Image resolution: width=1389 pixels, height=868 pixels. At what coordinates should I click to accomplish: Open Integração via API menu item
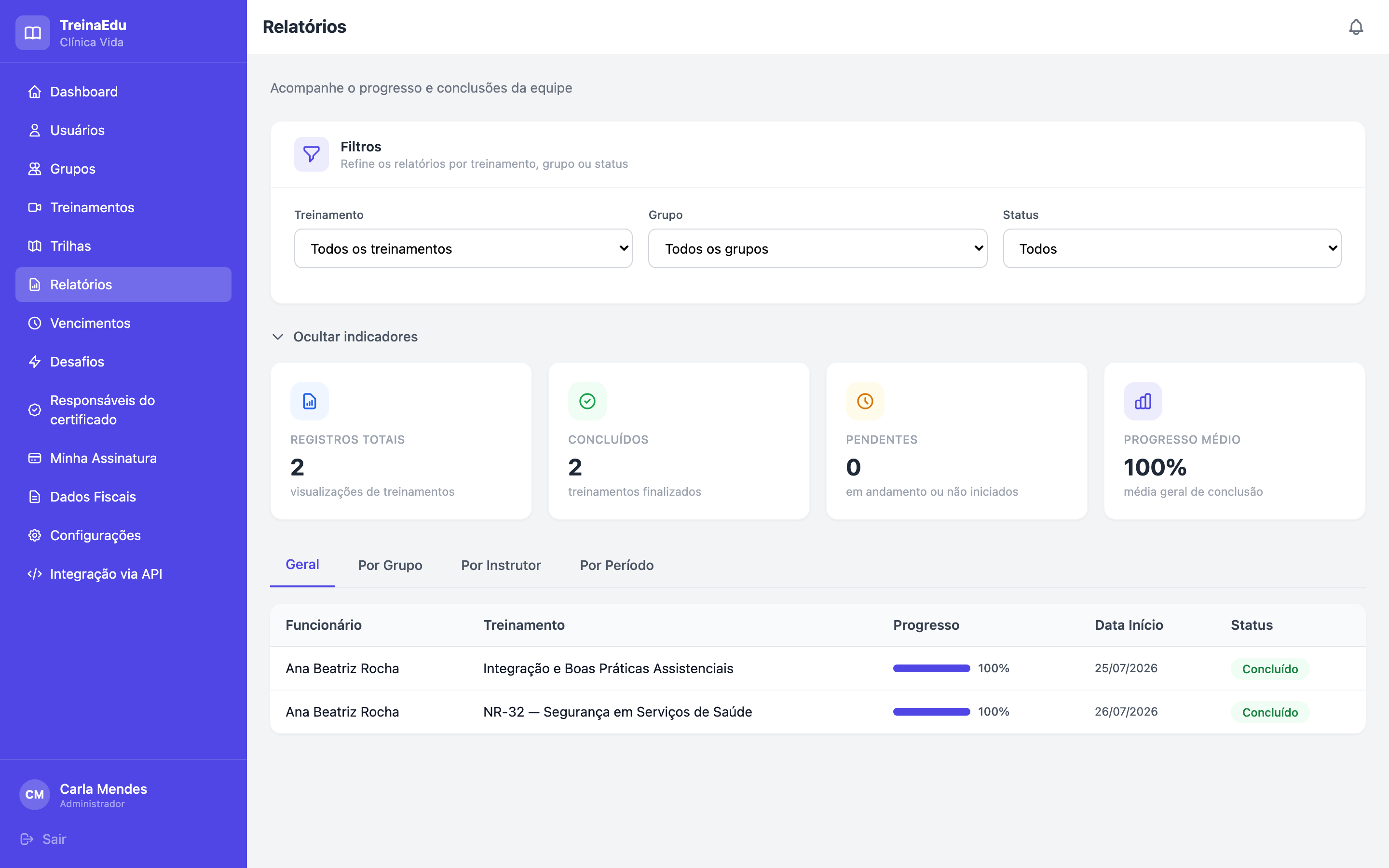click(123, 574)
